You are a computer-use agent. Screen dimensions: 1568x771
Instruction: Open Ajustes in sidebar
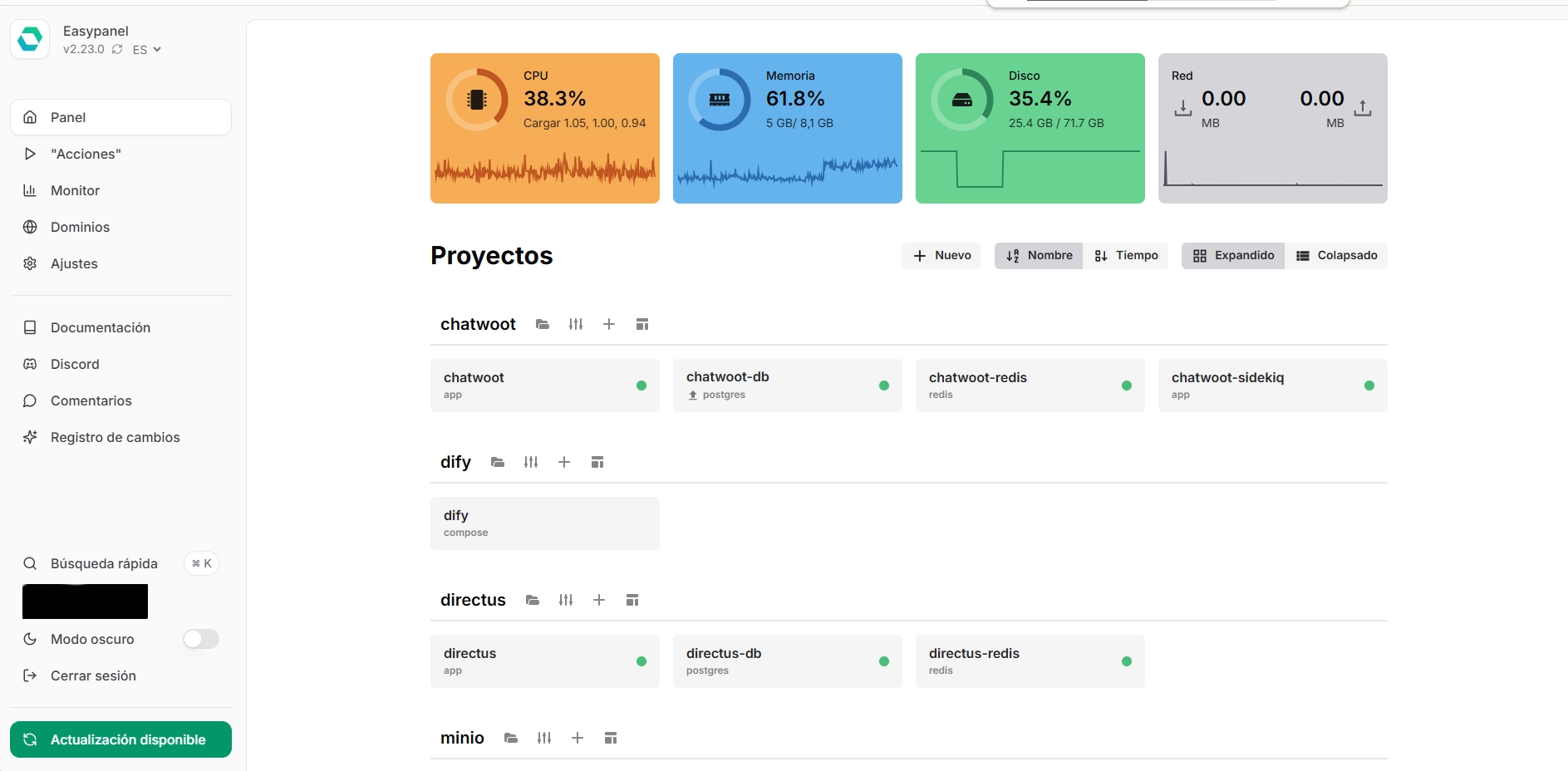(x=120, y=263)
